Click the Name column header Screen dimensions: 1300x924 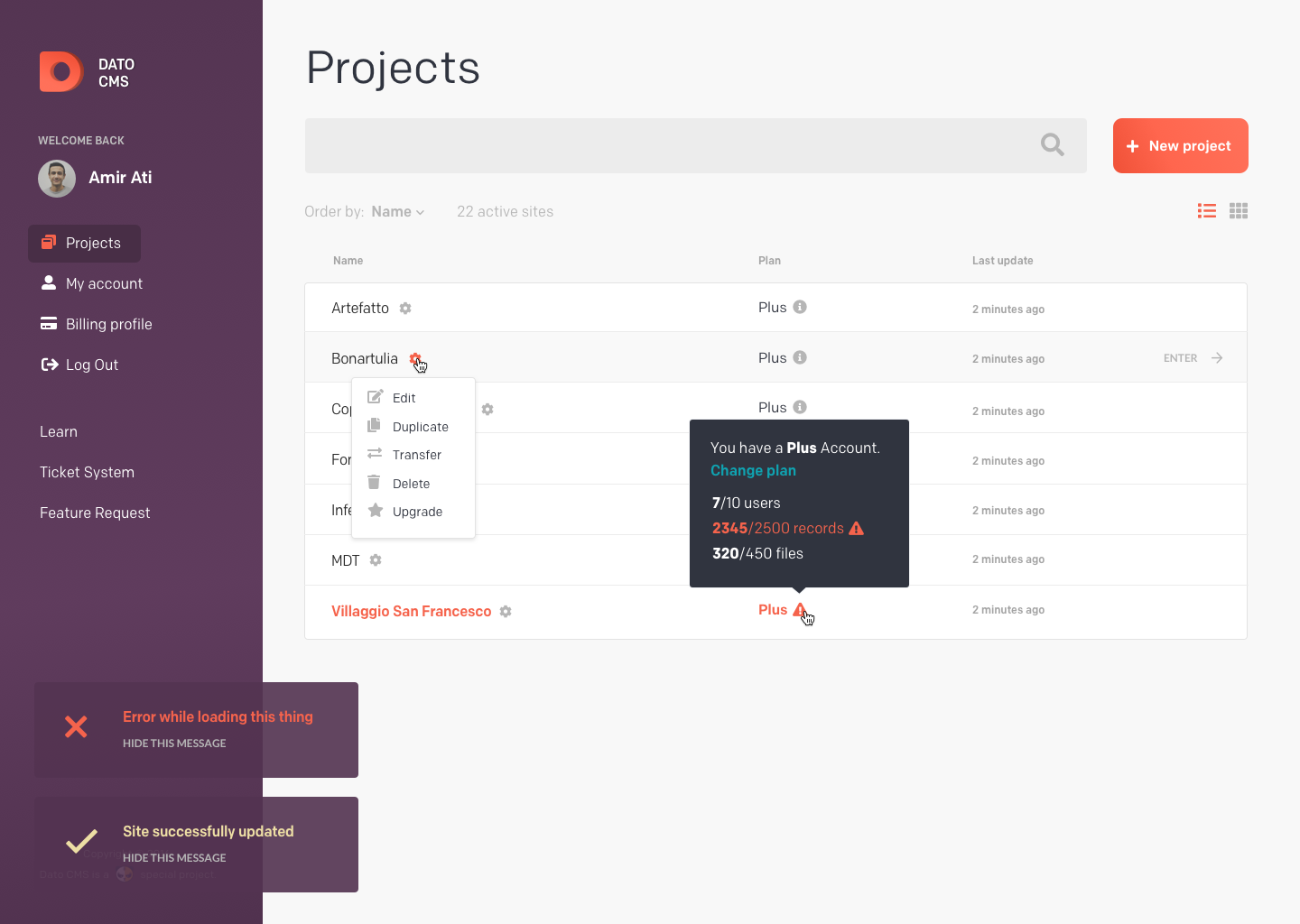(x=348, y=261)
